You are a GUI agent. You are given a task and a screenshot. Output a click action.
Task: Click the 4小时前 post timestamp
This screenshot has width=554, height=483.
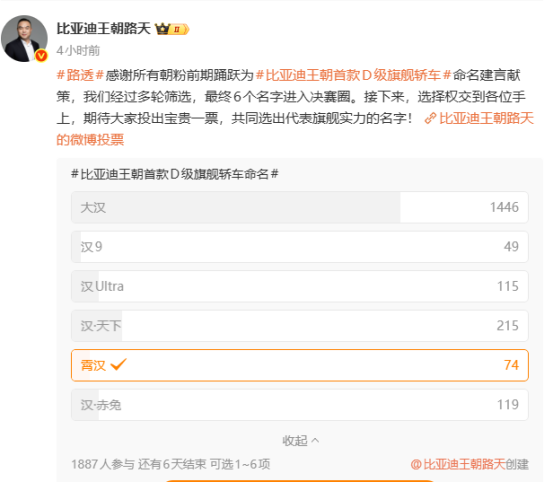(x=78, y=51)
